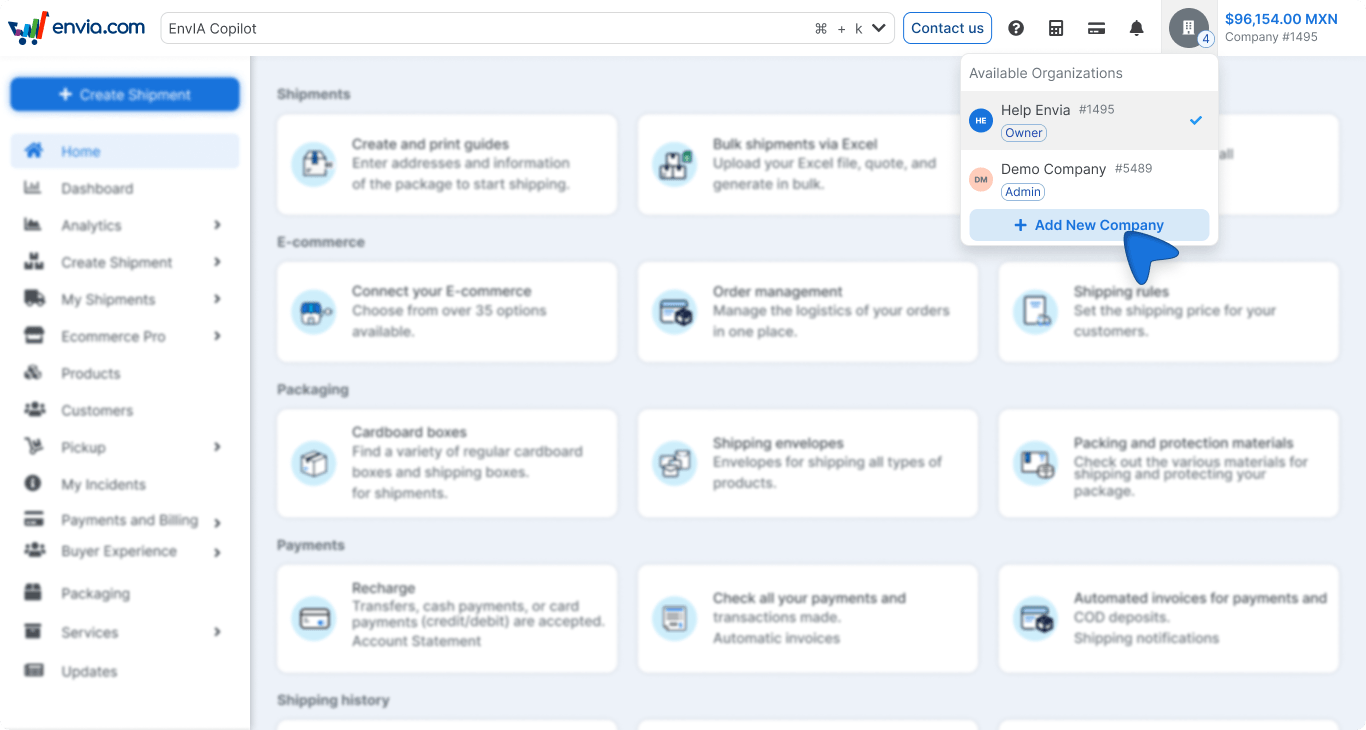This screenshot has width=1366, height=730.
Task: Click the Cardboard boxes icon
Action: pos(313,463)
